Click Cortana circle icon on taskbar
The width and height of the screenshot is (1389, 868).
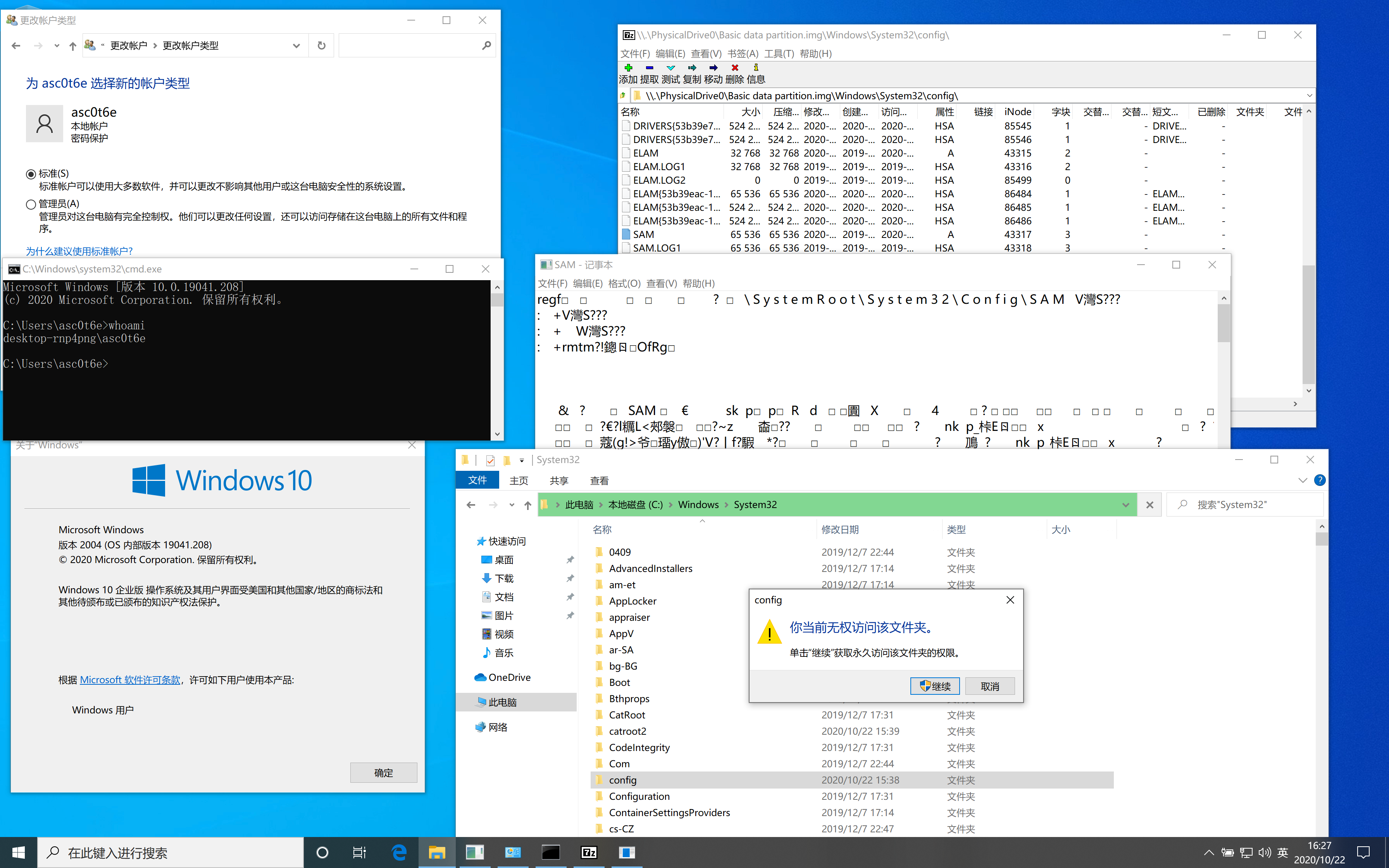[x=322, y=852]
